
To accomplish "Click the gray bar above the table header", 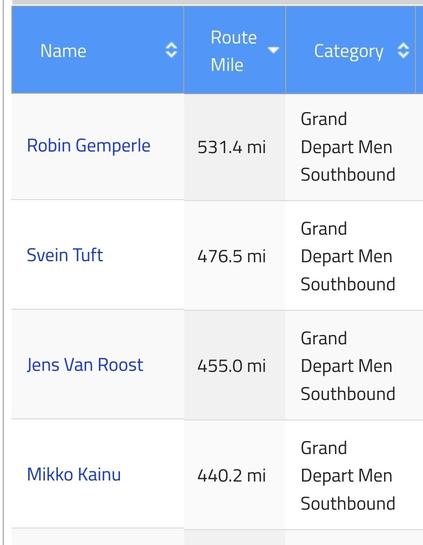I will [217, 2].
